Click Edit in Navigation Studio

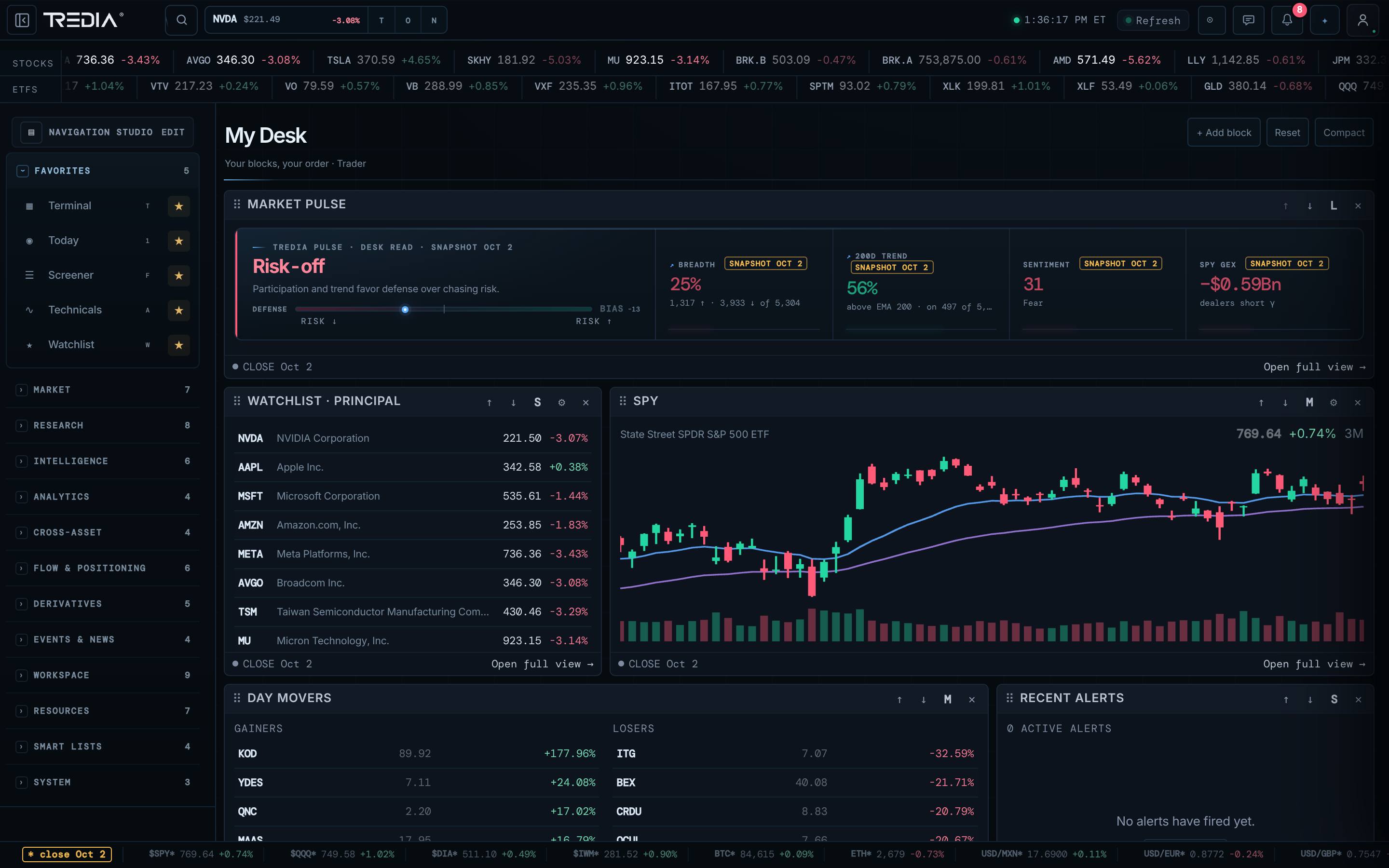coord(173,132)
